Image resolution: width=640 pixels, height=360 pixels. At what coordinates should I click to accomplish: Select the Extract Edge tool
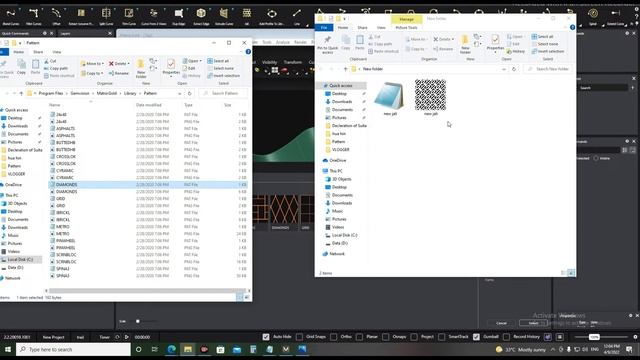pos(201,16)
